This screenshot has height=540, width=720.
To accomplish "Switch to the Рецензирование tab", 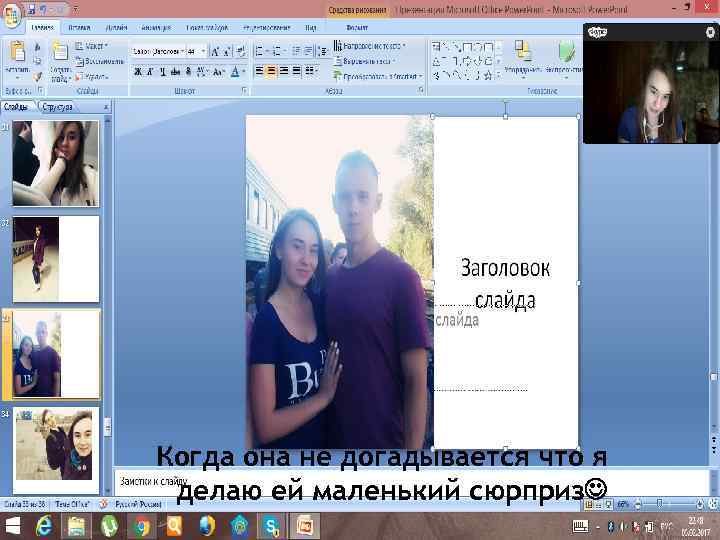I will (x=267, y=28).
